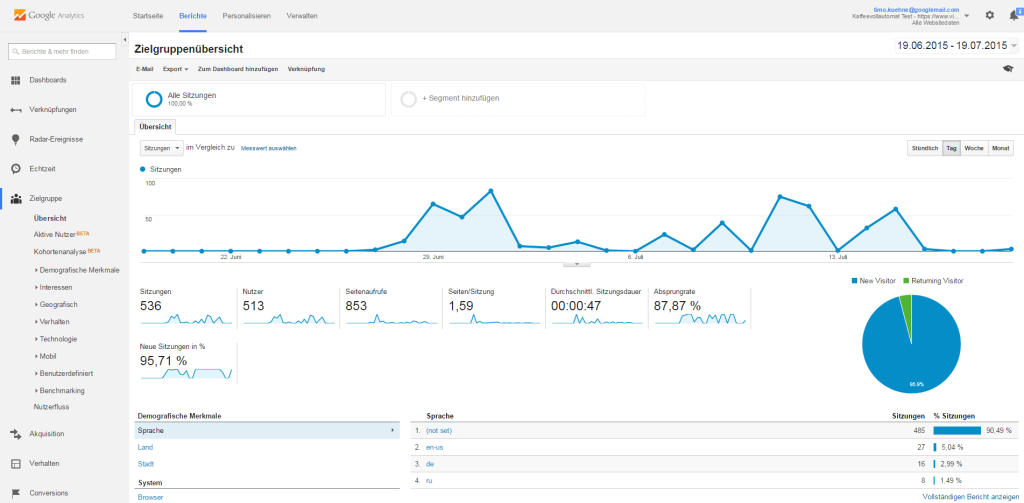Click the Berichte & mehr finden search field
Image resolution: width=1024 pixels, height=503 pixels.
[62, 51]
